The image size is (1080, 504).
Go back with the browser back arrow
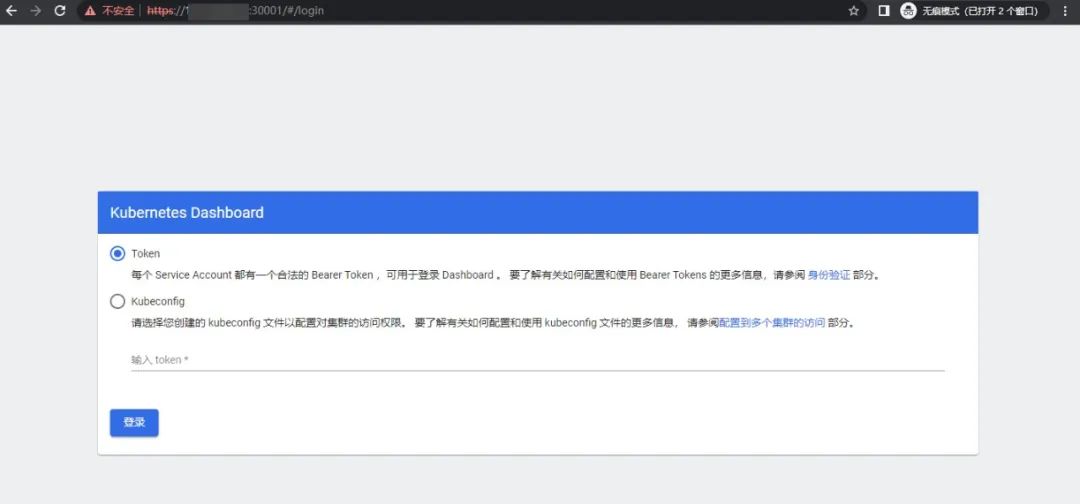tap(12, 11)
